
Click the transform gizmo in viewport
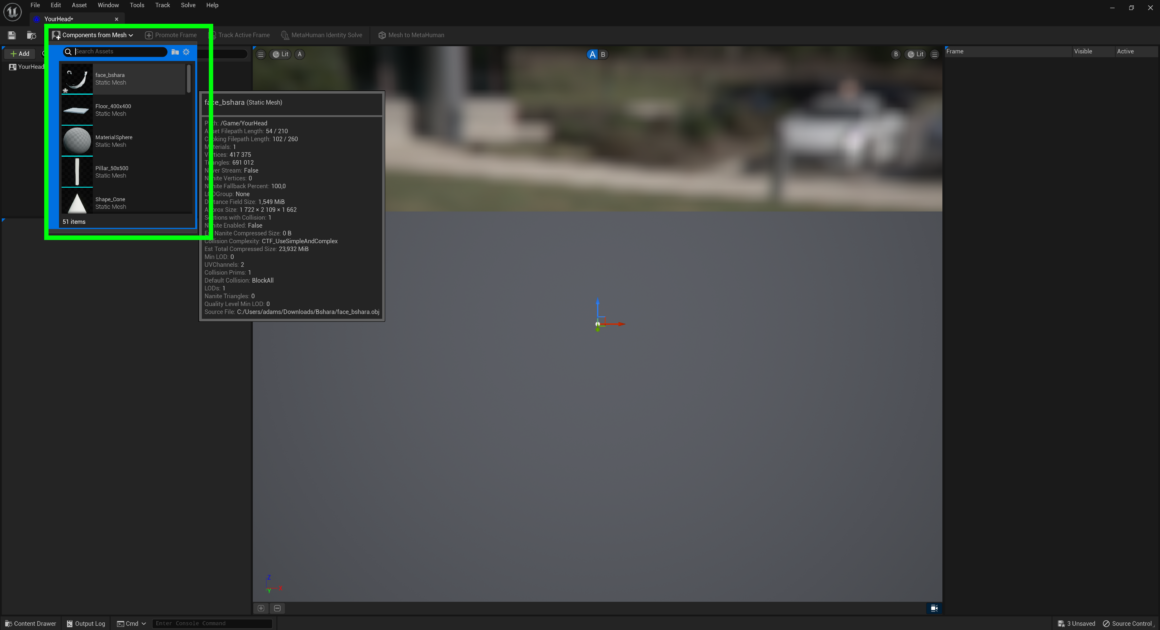click(598, 324)
